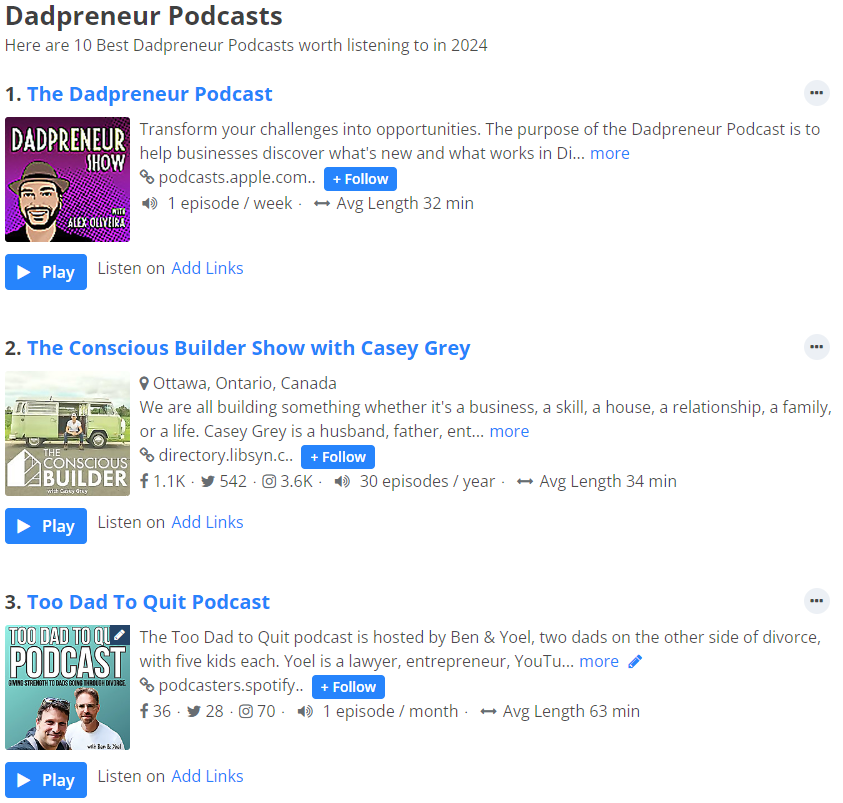843x803 pixels.
Task: Follow The Conscious Builder Show
Action: [x=338, y=457]
